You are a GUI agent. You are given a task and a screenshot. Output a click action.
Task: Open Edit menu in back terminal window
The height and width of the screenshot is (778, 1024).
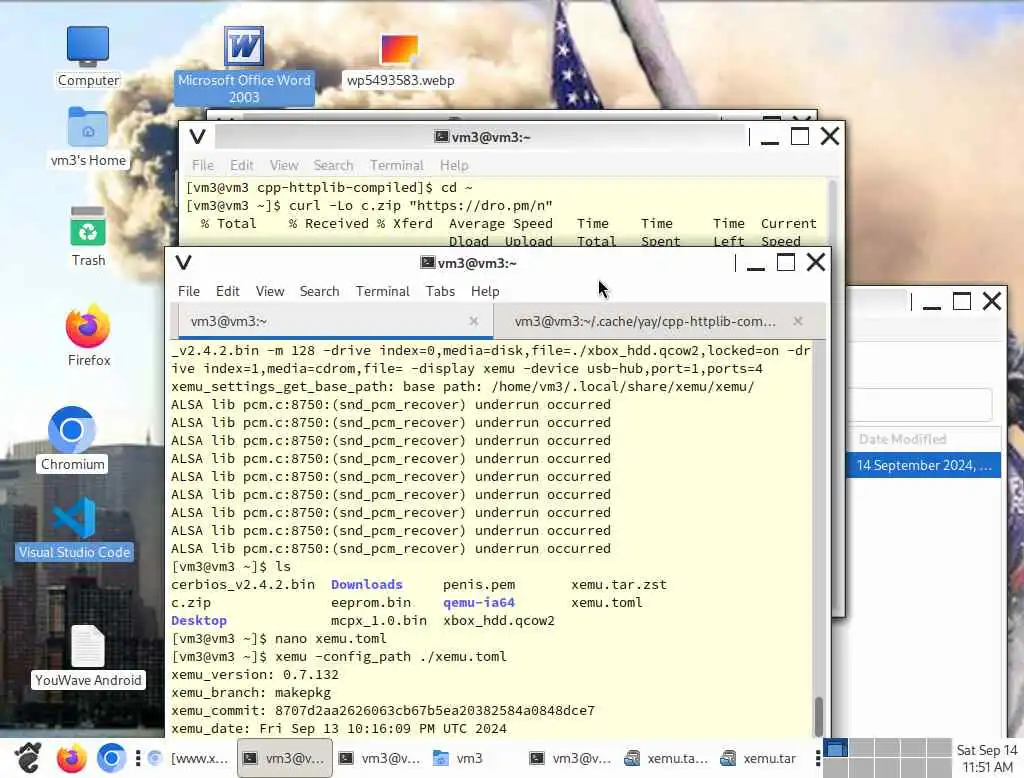tap(241, 165)
